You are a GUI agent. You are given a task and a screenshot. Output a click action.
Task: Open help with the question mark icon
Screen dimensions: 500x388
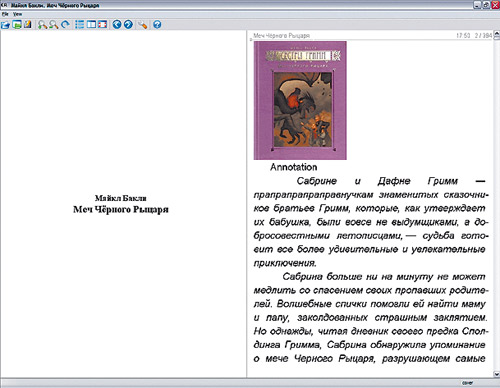point(157,25)
